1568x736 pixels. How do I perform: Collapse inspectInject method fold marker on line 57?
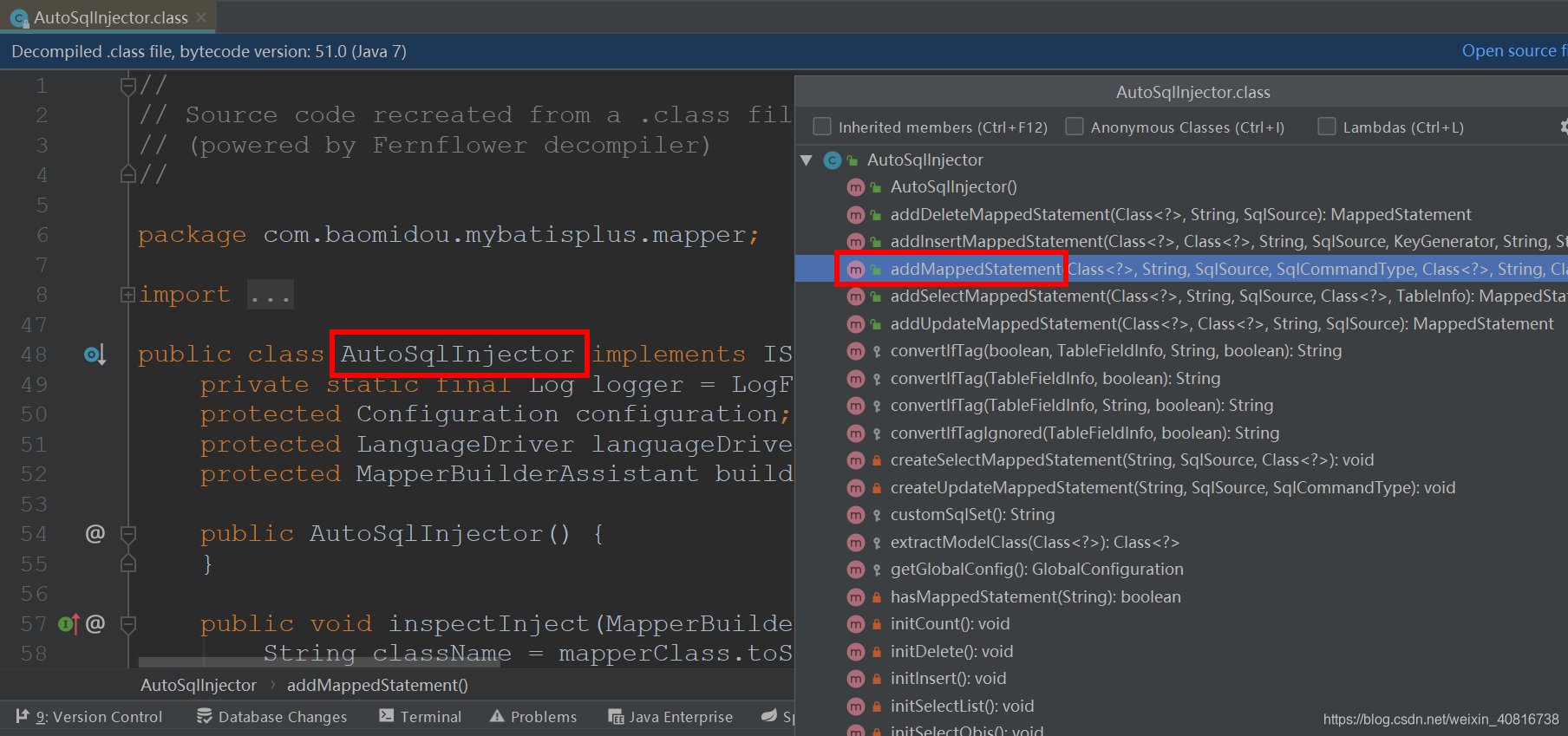pyautogui.click(x=127, y=623)
